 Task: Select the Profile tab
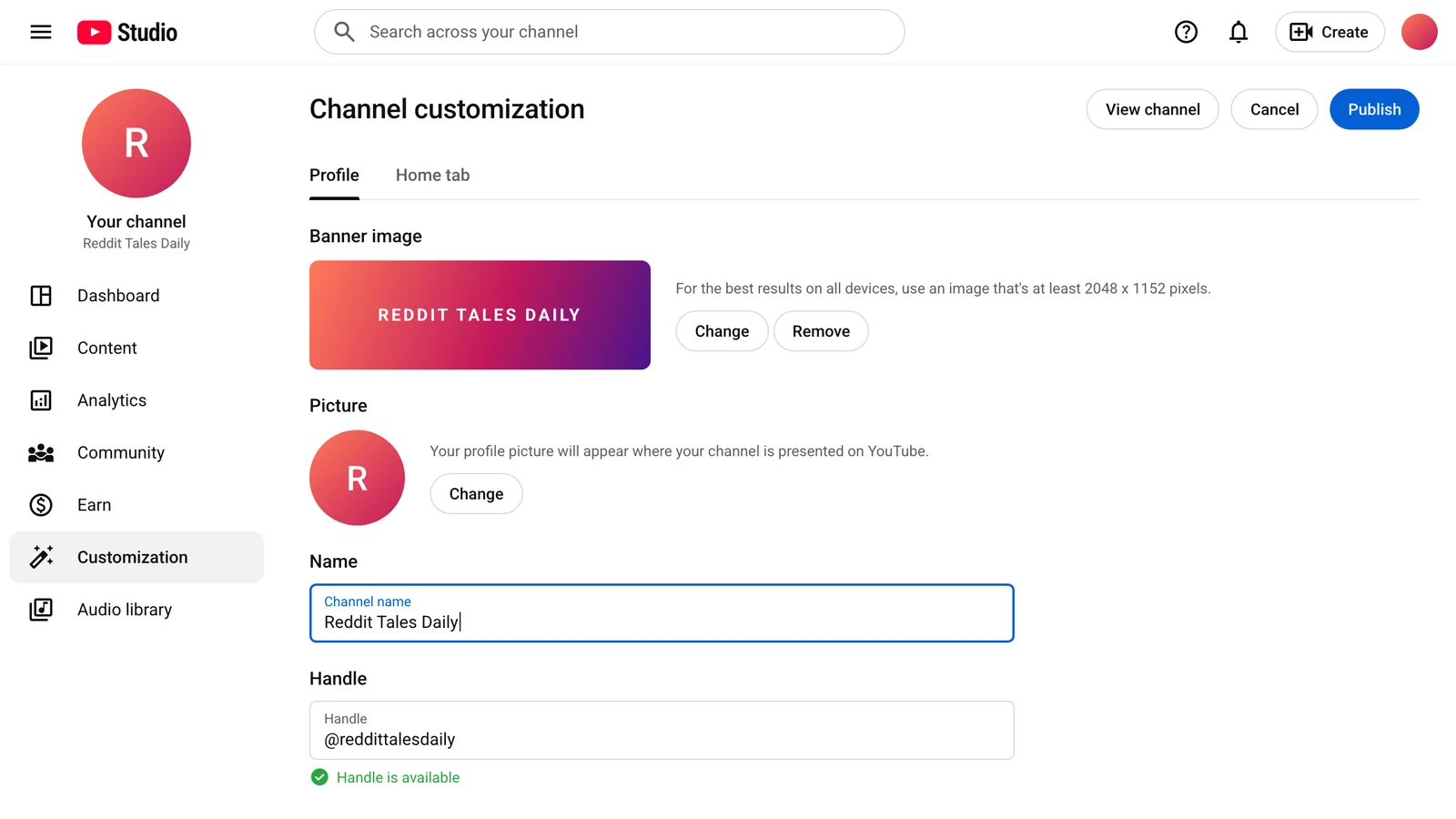point(334,175)
